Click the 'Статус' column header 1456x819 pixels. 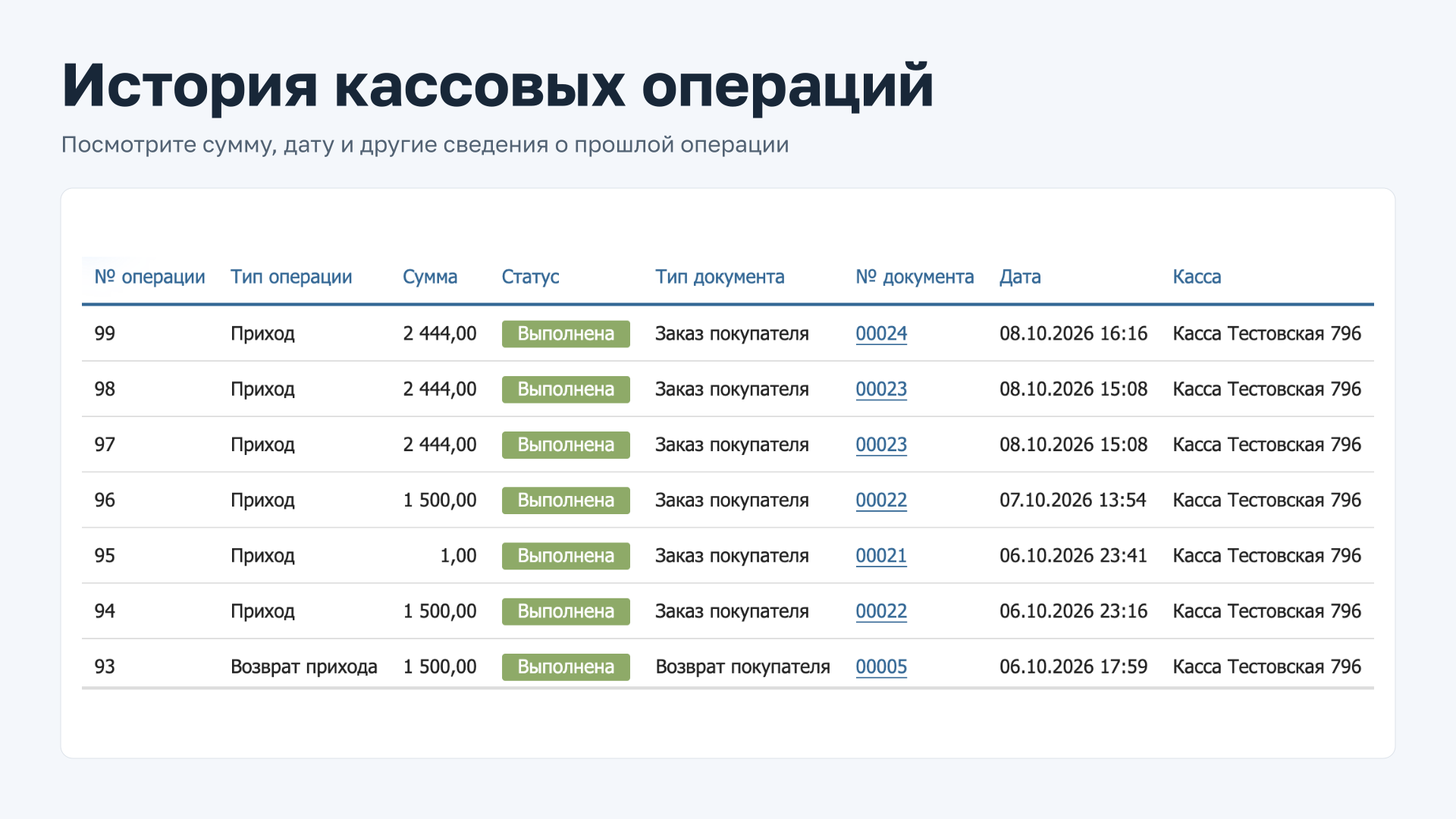pos(530,277)
